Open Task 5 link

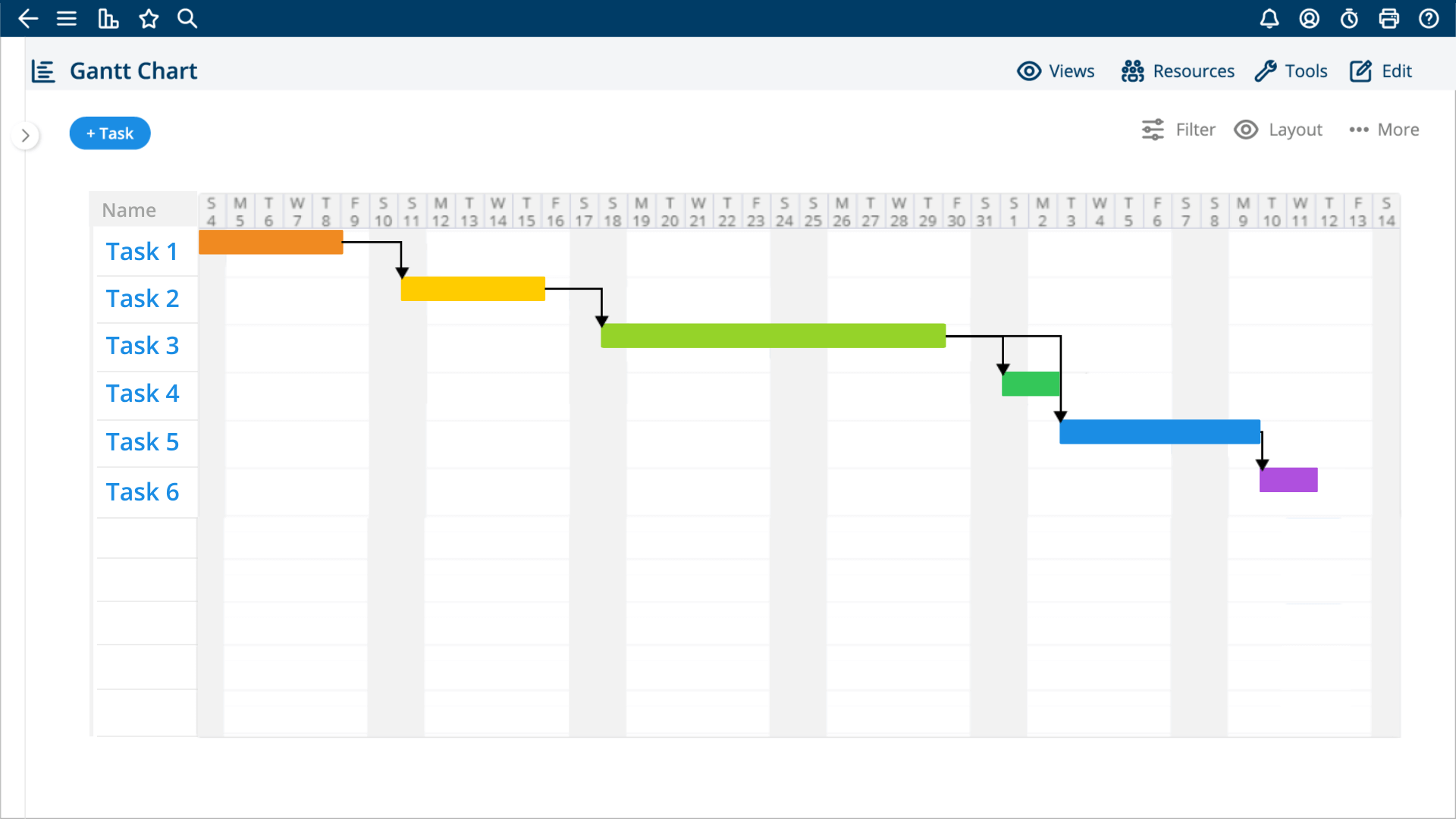tap(143, 442)
